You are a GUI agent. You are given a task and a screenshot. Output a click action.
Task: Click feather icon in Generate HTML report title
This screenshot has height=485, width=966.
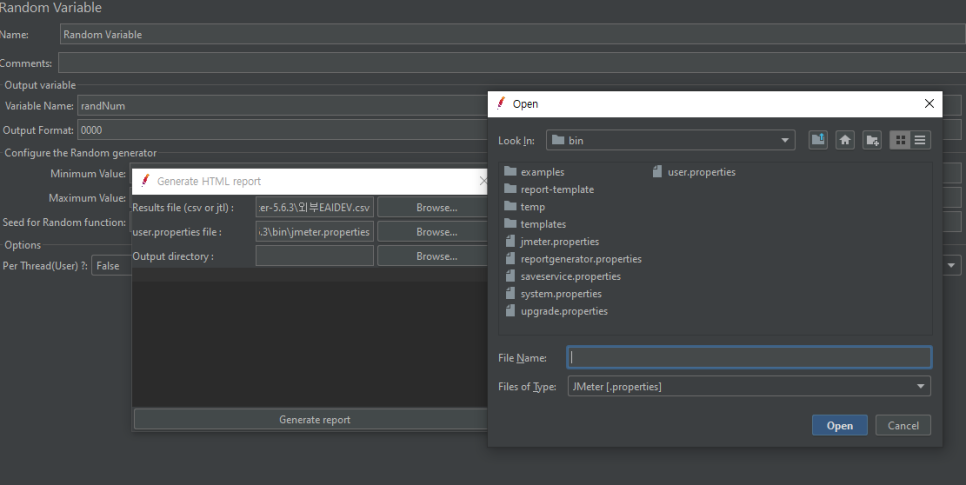tap(145, 181)
